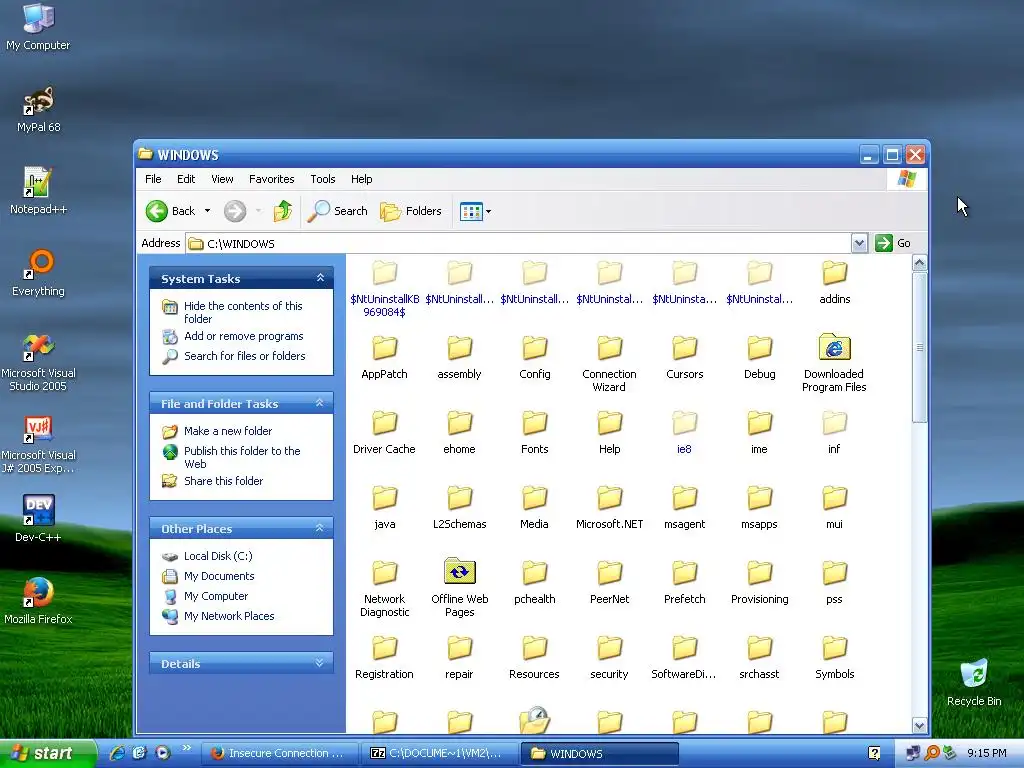This screenshot has width=1024, height=768.
Task: Open the File menu
Action: click(153, 179)
